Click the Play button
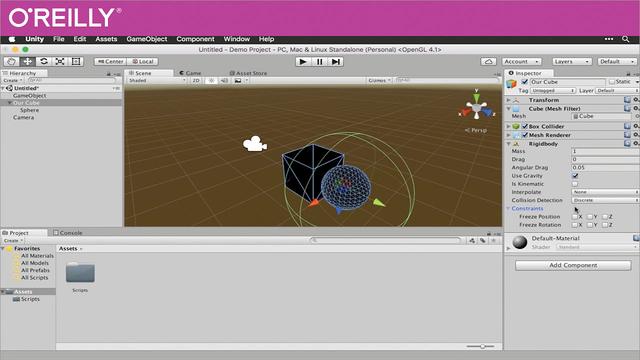 (303, 62)
